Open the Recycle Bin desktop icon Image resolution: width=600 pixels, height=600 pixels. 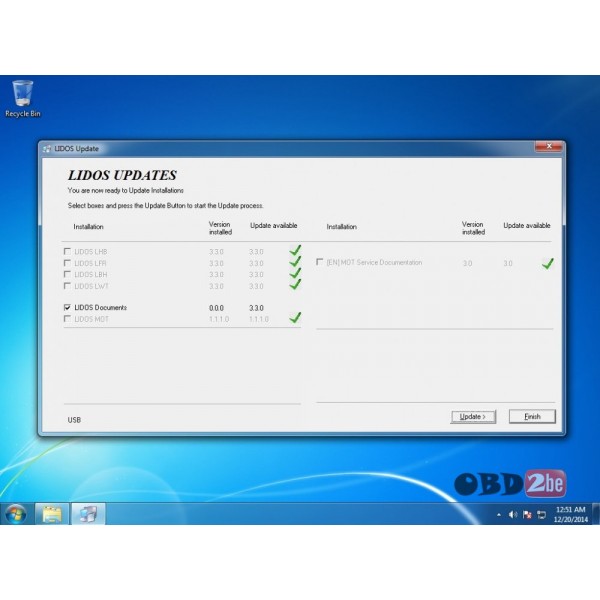[23, 99]
